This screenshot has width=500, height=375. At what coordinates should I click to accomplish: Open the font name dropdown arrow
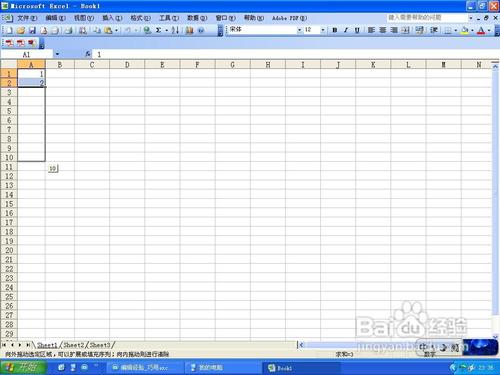[299, 30]
